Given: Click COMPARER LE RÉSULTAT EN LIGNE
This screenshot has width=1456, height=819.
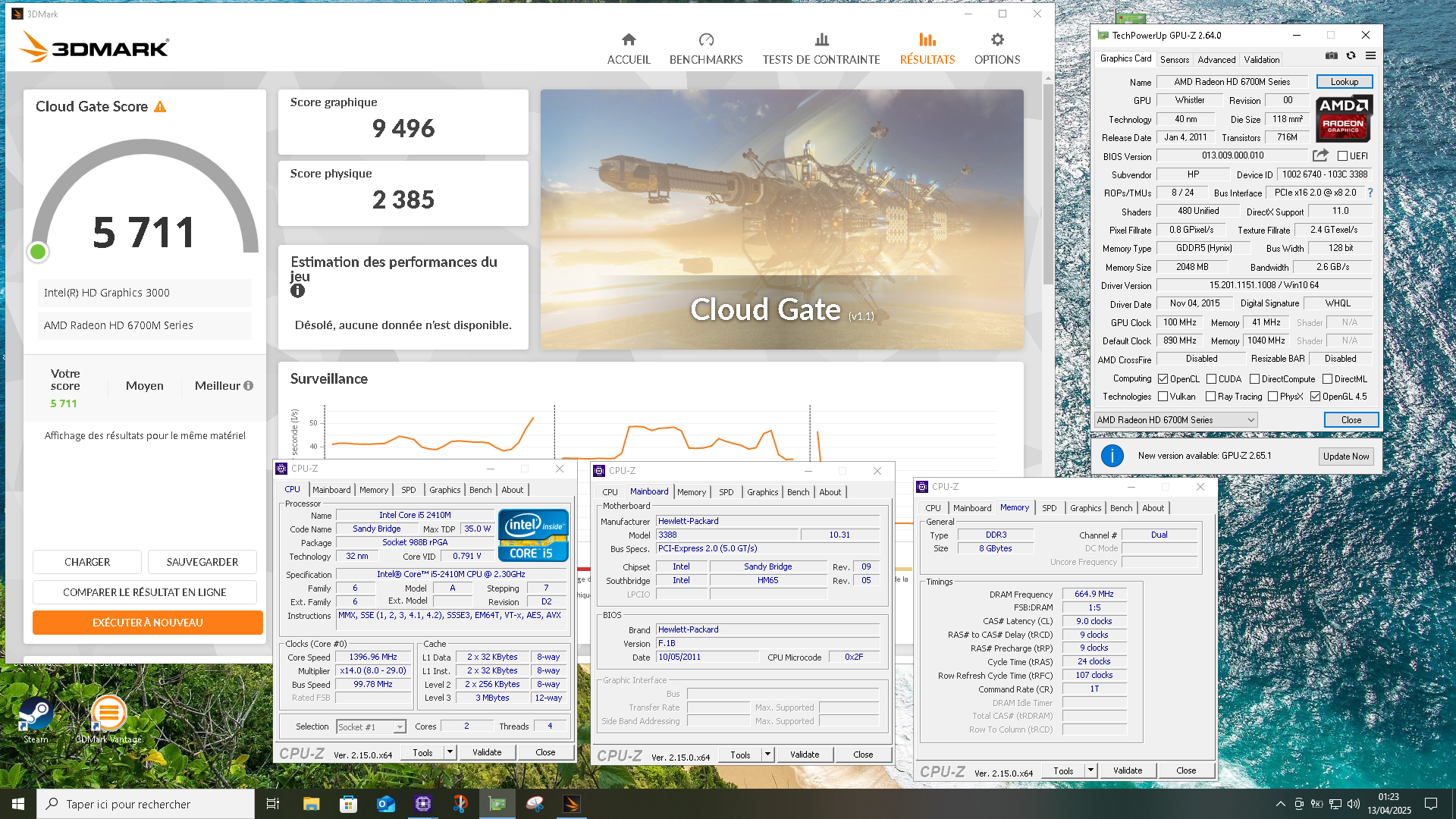Looking at the screenshot, I should (145, 592).
